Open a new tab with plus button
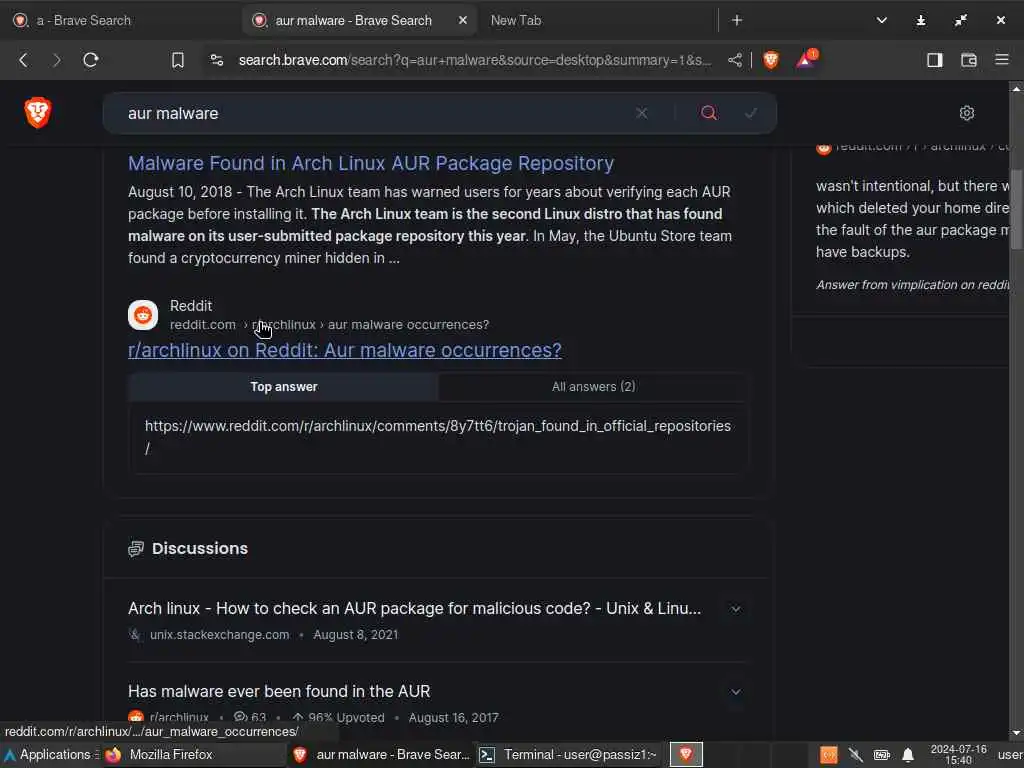1024x768 pixels. [x=737, y=20]
